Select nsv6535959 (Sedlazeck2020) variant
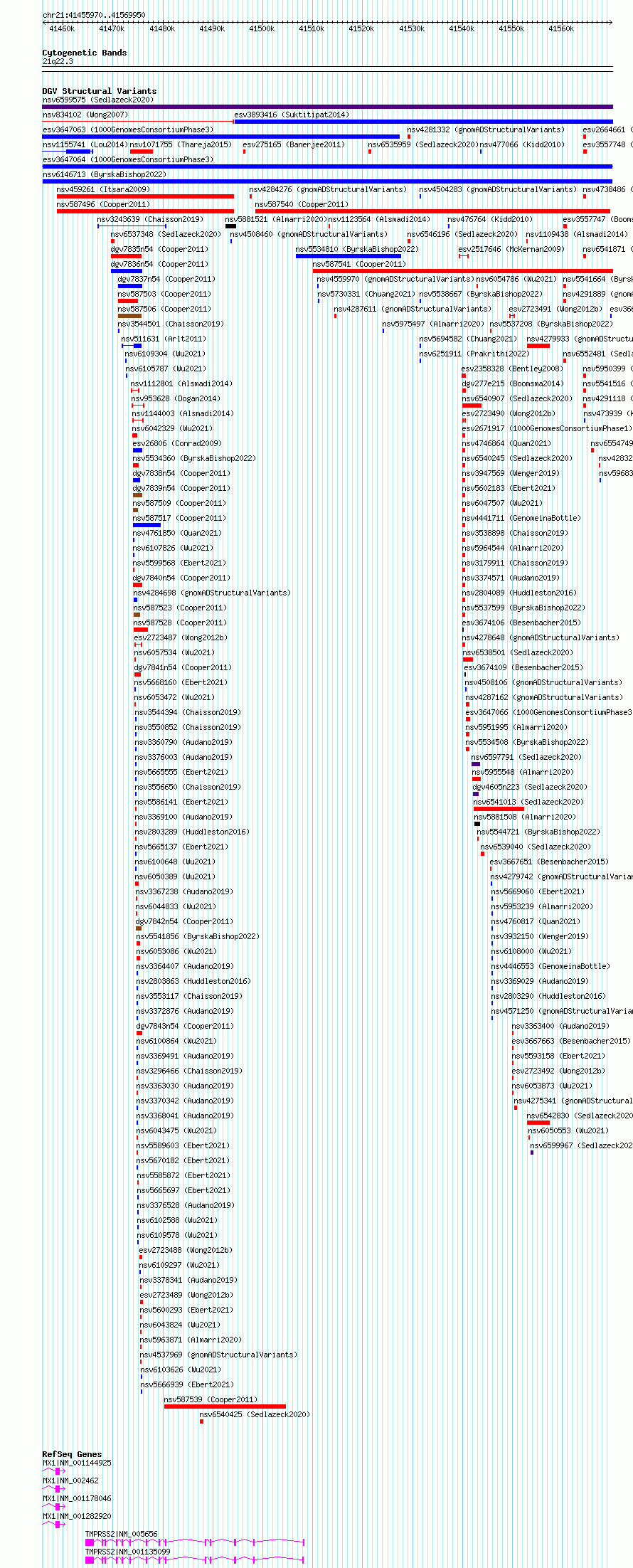This screenshot has width=633, height=1568. (423, 144)
